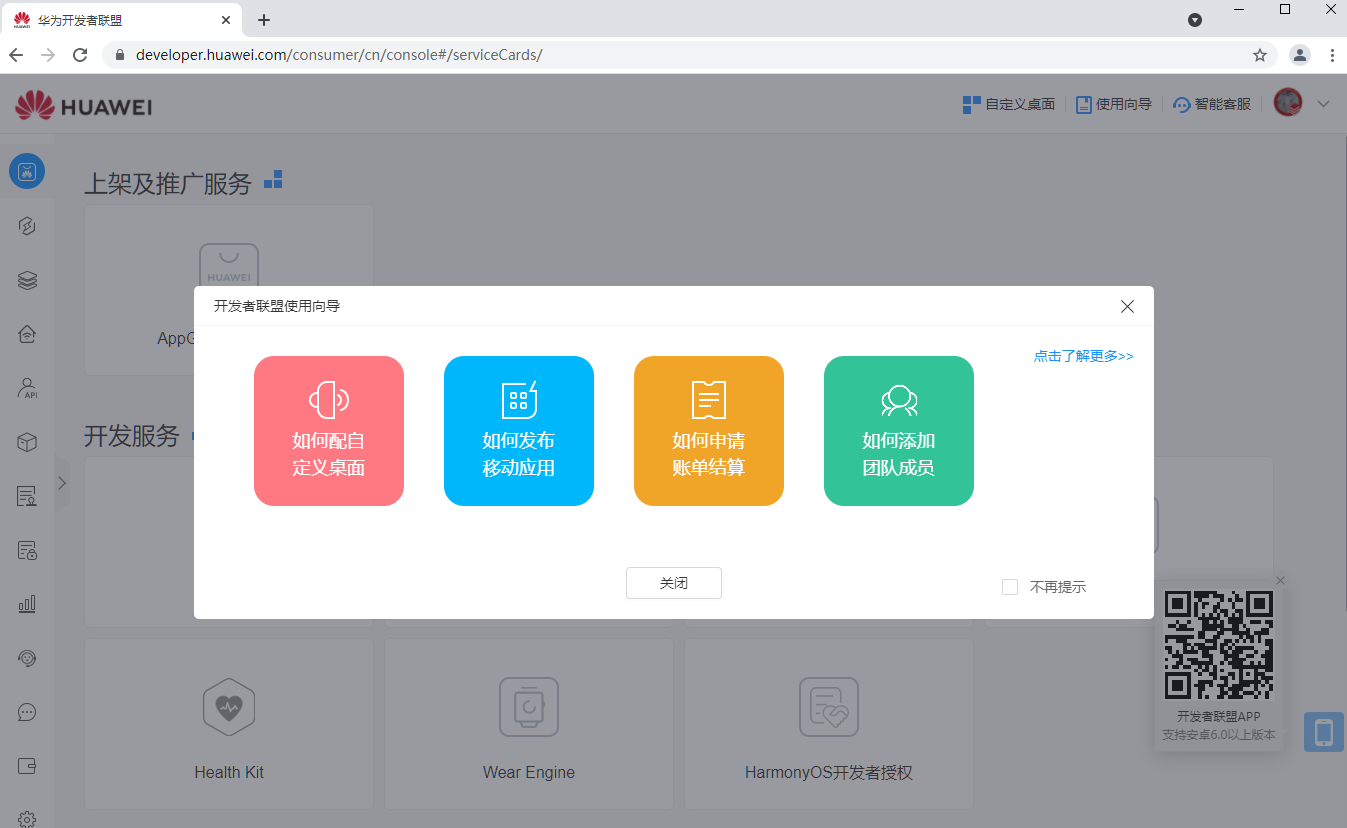1347x828 pixels.
Task: Reload the current page
Action: [x=80, y=55]
